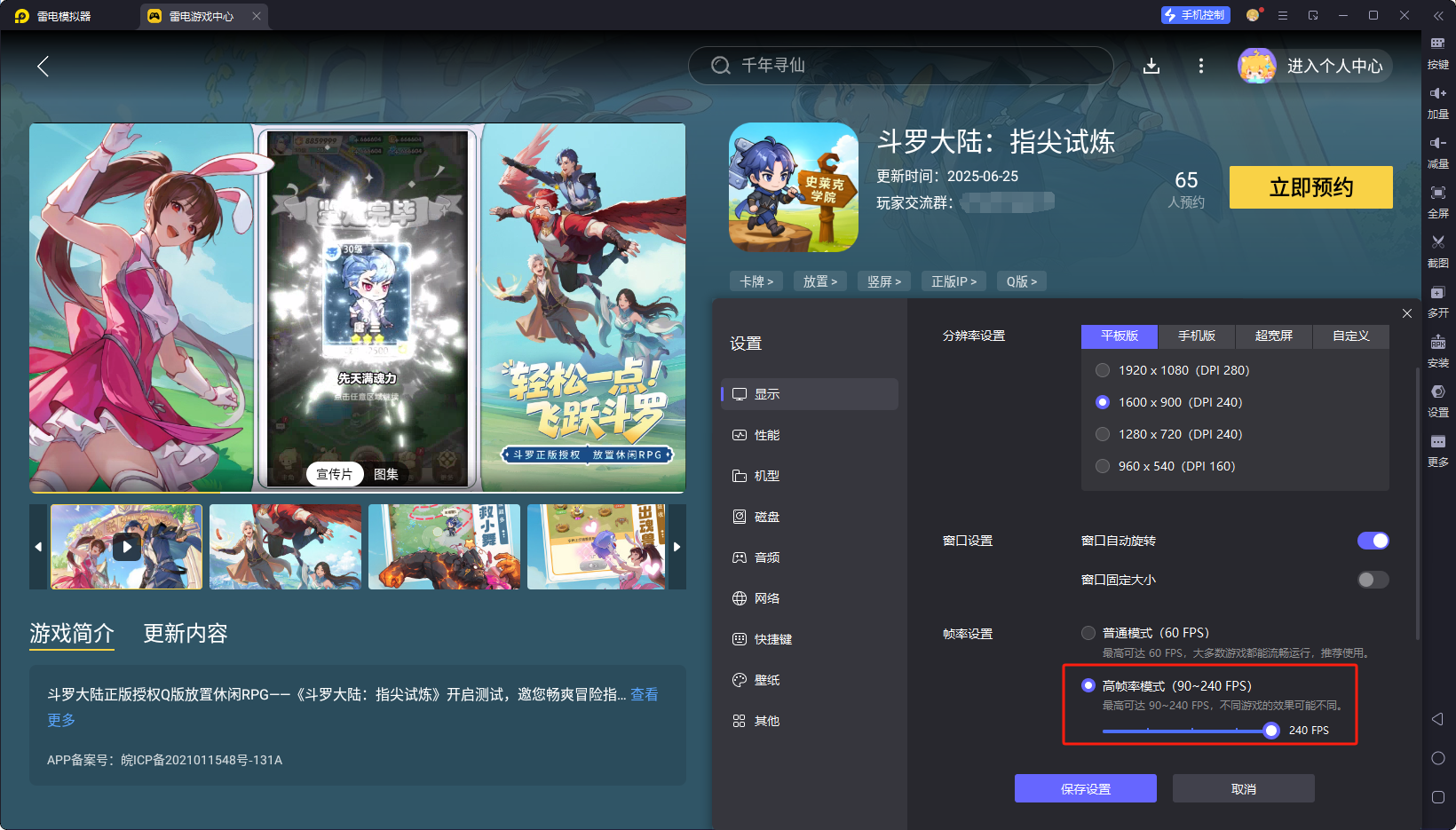Select resolution 1600 x 900 (DPI 240)

point(1103,402)
